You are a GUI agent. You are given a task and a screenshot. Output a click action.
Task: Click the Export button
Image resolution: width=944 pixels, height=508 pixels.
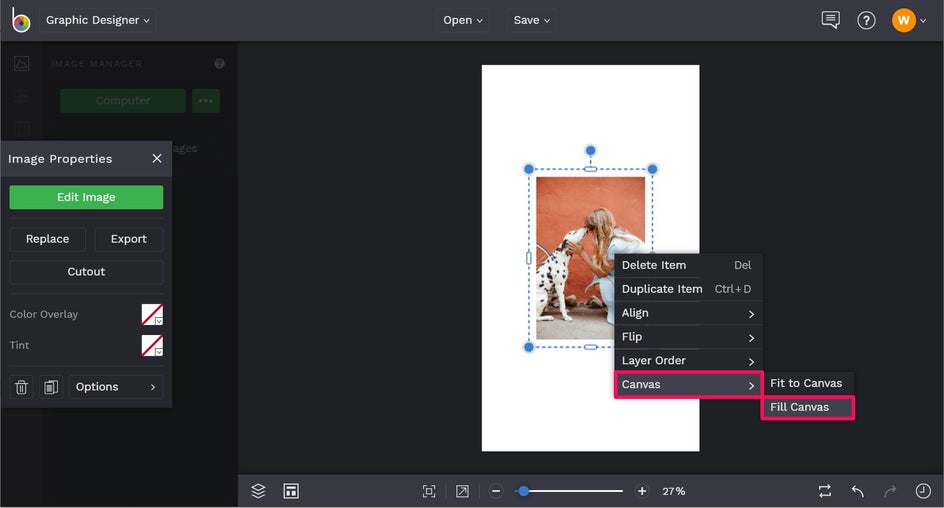129,239
